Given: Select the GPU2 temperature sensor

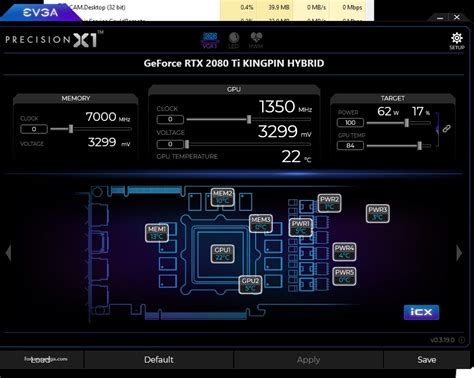Looking at the screenshot, I should [x=250, y=285].
